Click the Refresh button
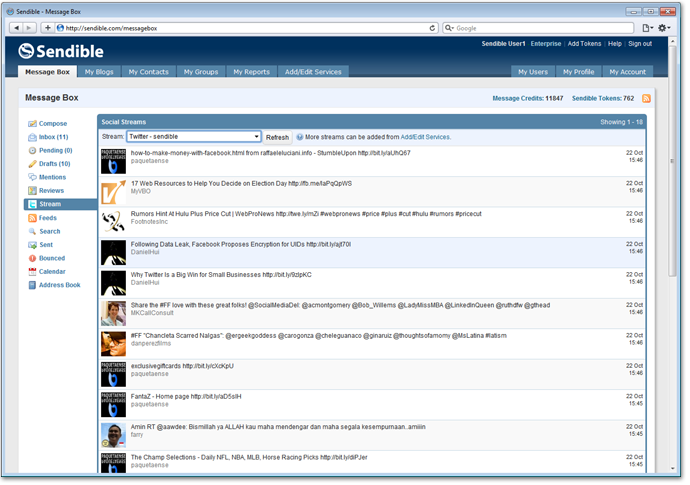The height and width of the screenshot is (485, 690). click(x=277, y=137)
